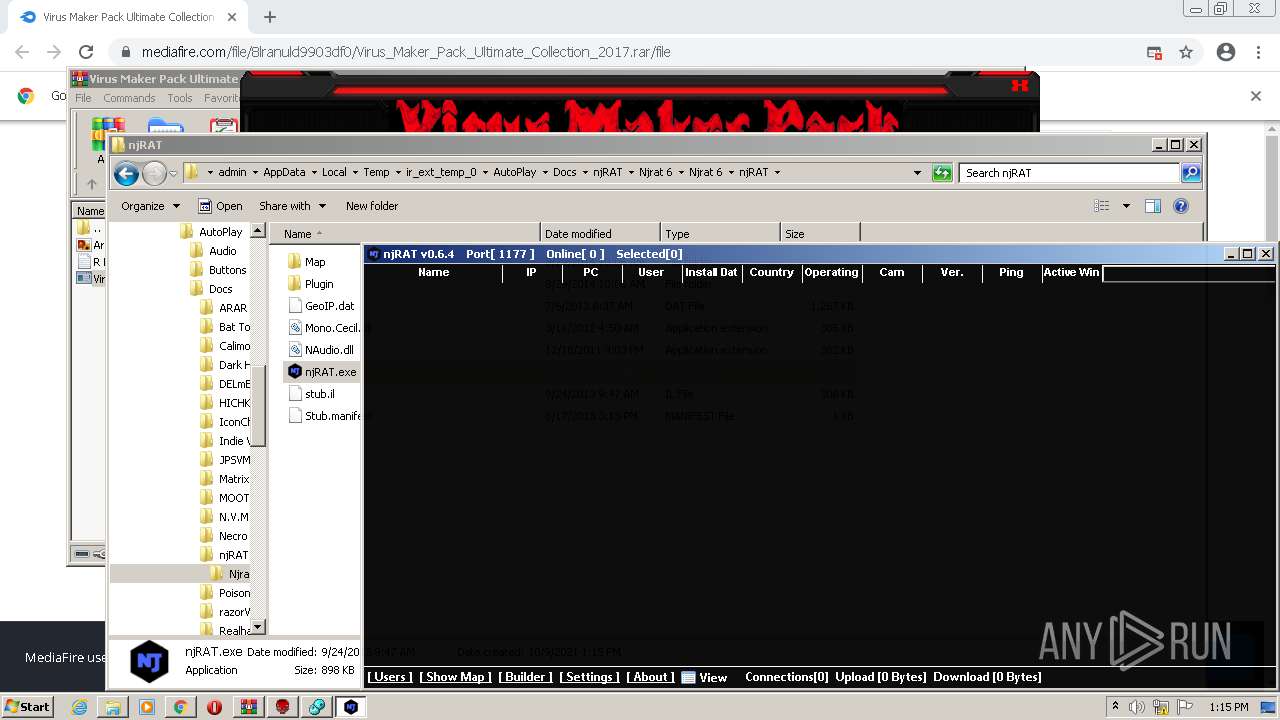This screenshot has width=1280, height=720.
Task: Sort by Date modified column header
Action: [x=600, y=234]
